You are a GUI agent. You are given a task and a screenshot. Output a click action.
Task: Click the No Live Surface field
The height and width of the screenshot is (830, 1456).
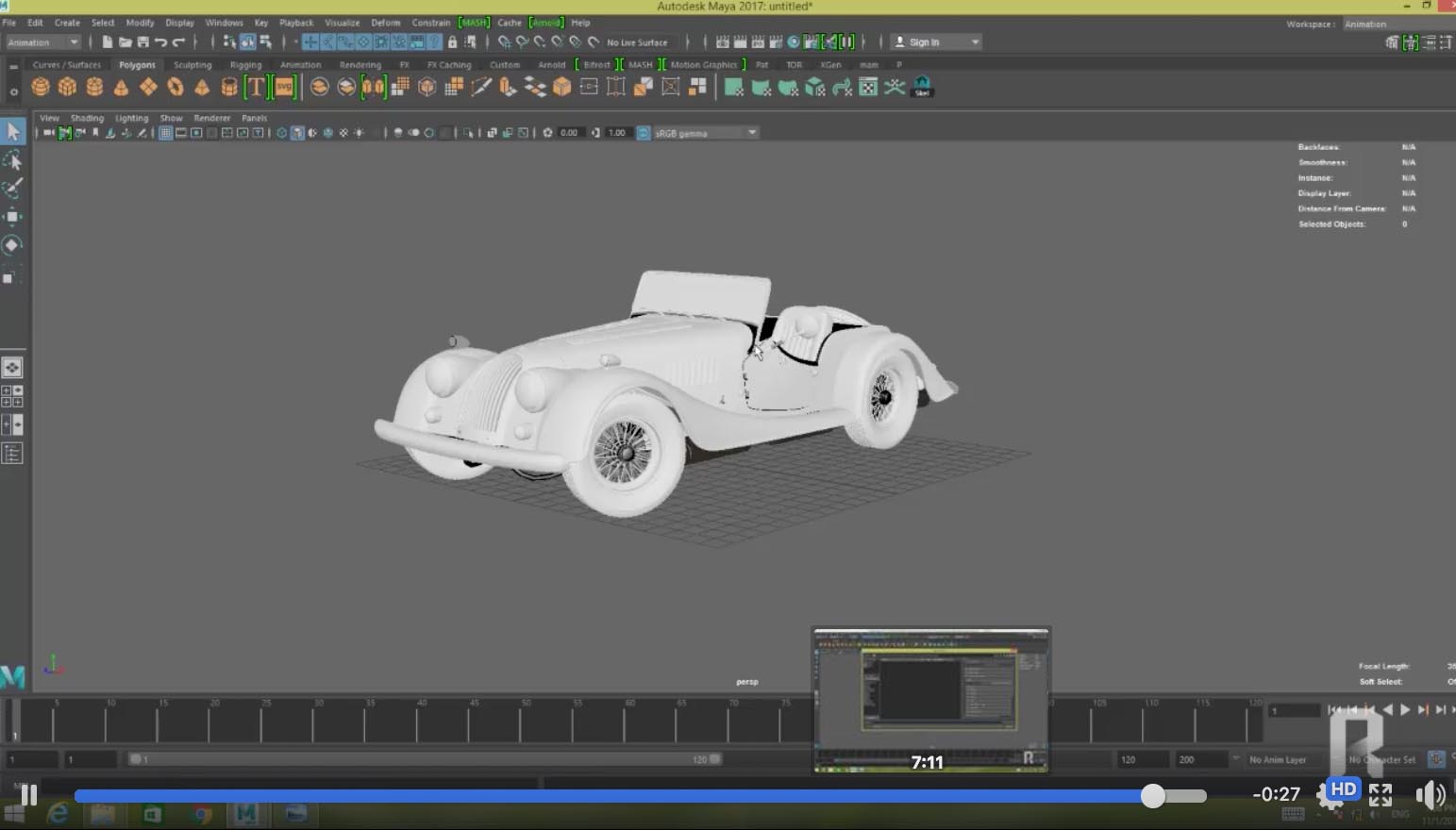(x=637, y=42)
